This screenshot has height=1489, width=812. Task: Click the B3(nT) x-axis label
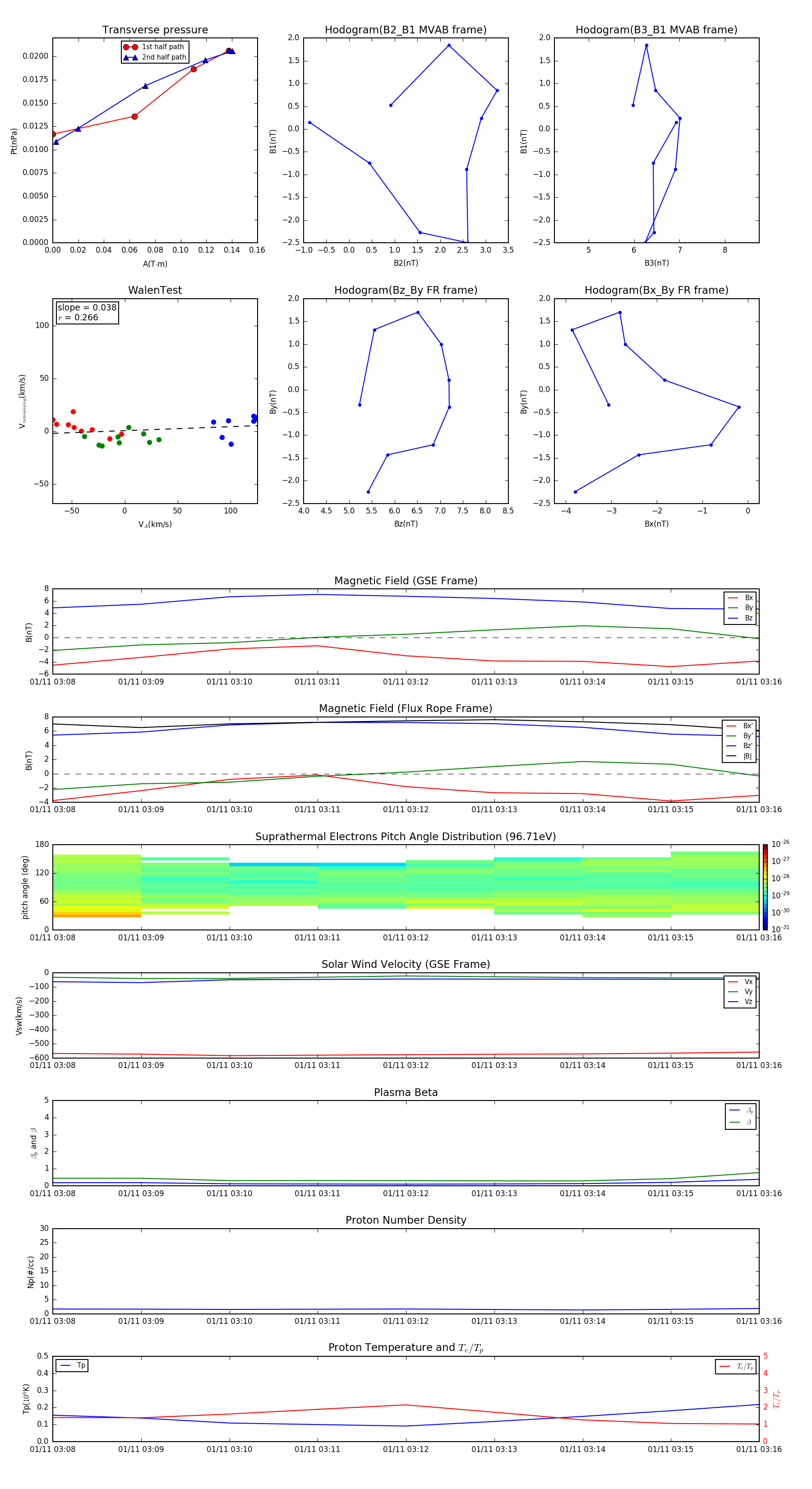point(656,263)
